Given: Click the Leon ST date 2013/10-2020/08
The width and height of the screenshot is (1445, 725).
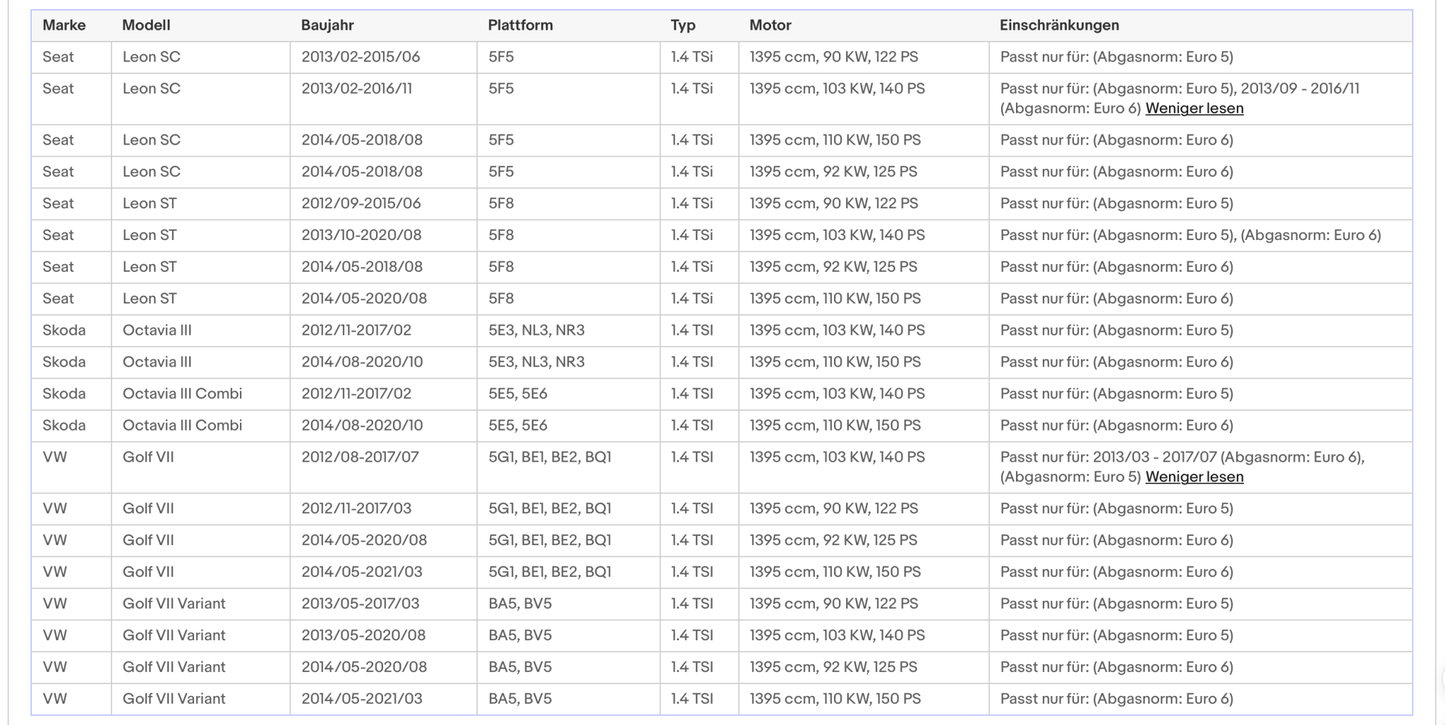Looking at the screenshot, I should click(x=361, y=236).
